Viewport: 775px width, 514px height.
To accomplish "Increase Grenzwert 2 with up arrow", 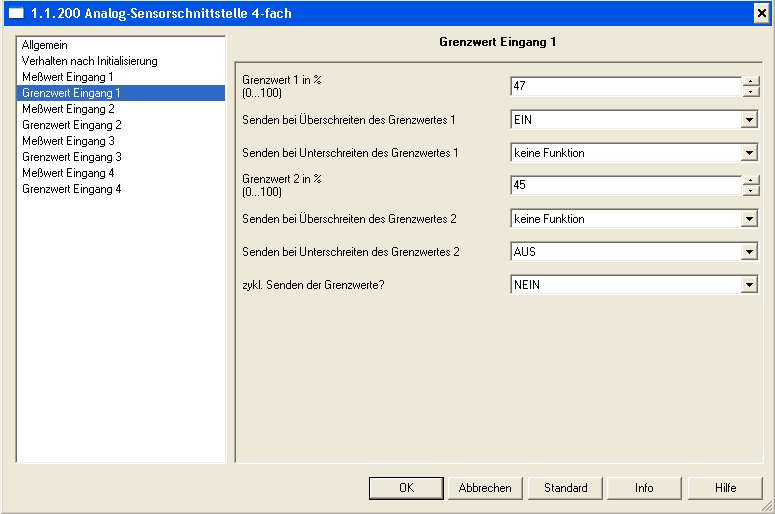I will coord(750,181).
